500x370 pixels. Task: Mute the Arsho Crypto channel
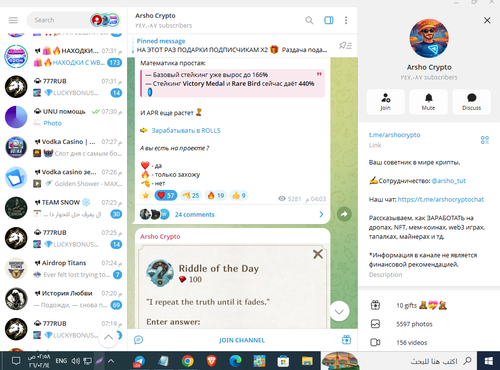[x=428, y=102]
